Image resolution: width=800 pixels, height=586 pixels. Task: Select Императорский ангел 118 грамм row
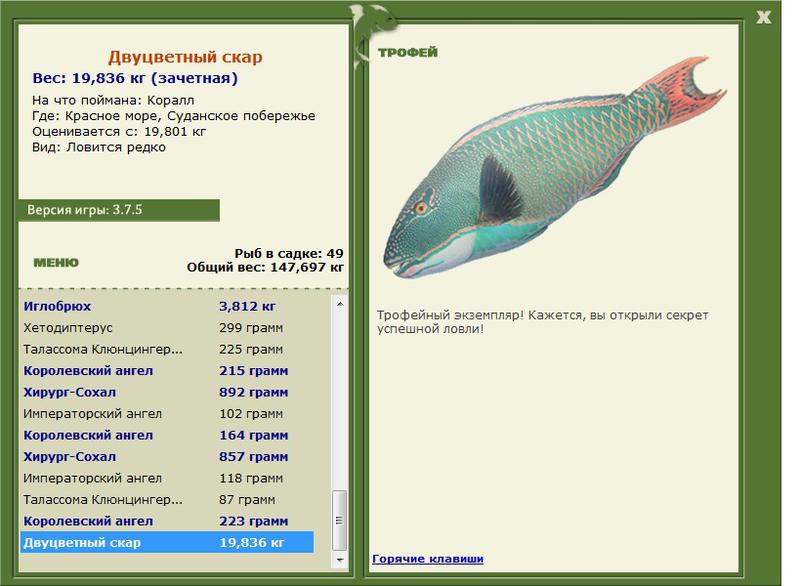point(167,478)
